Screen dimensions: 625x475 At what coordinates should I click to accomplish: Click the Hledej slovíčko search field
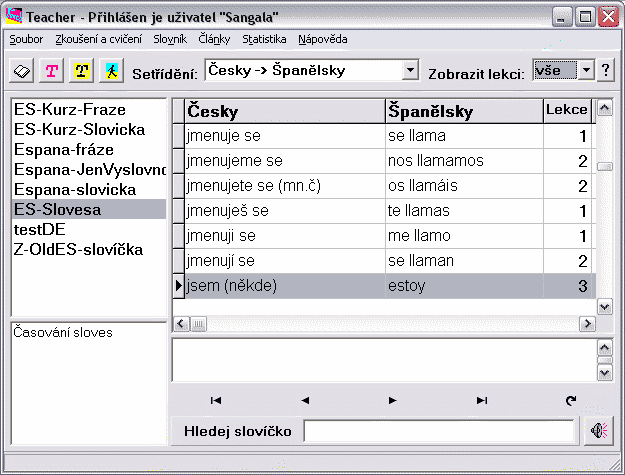pos(440,431)
